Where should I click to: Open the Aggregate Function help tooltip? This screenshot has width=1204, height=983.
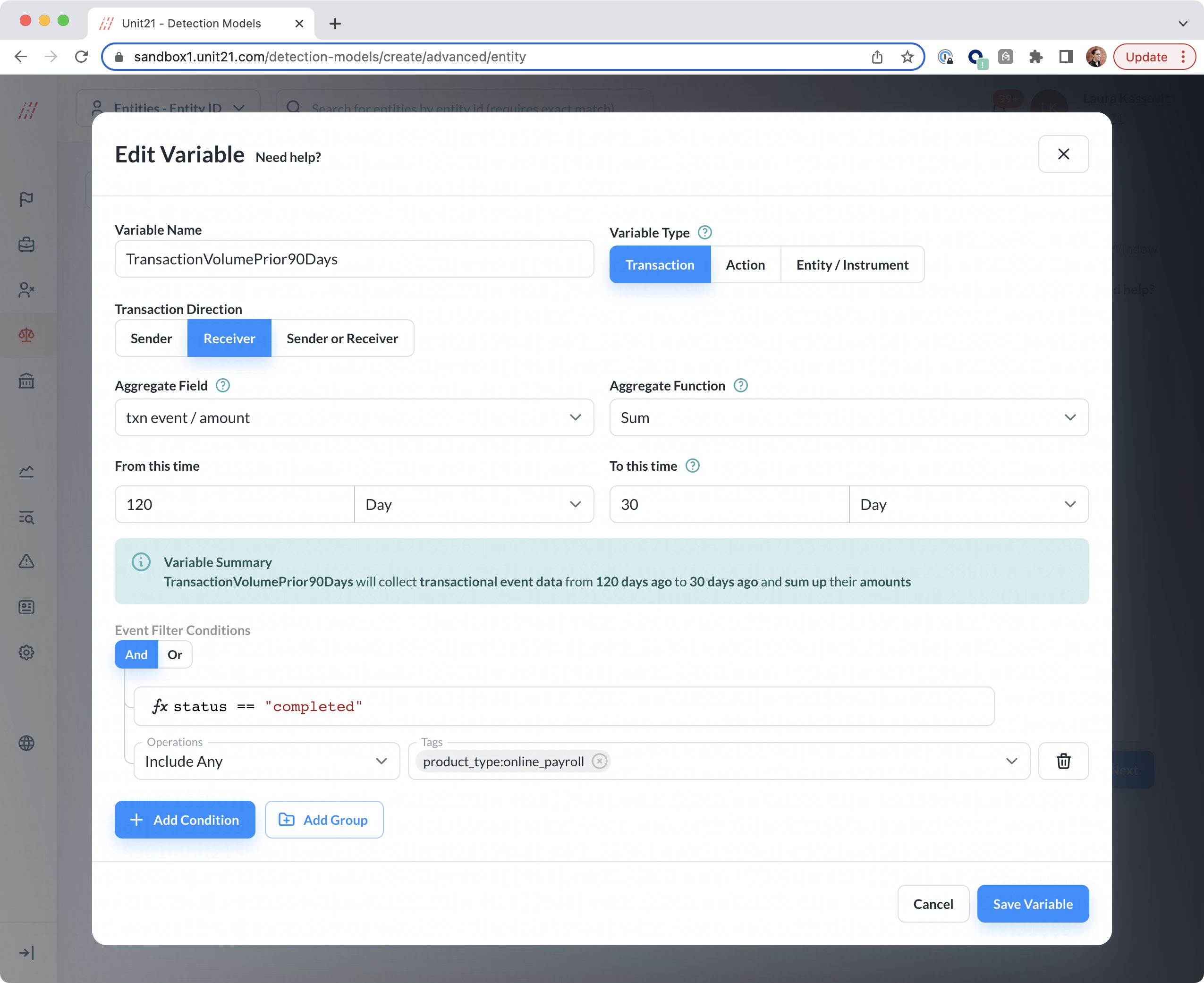[741, 386]
